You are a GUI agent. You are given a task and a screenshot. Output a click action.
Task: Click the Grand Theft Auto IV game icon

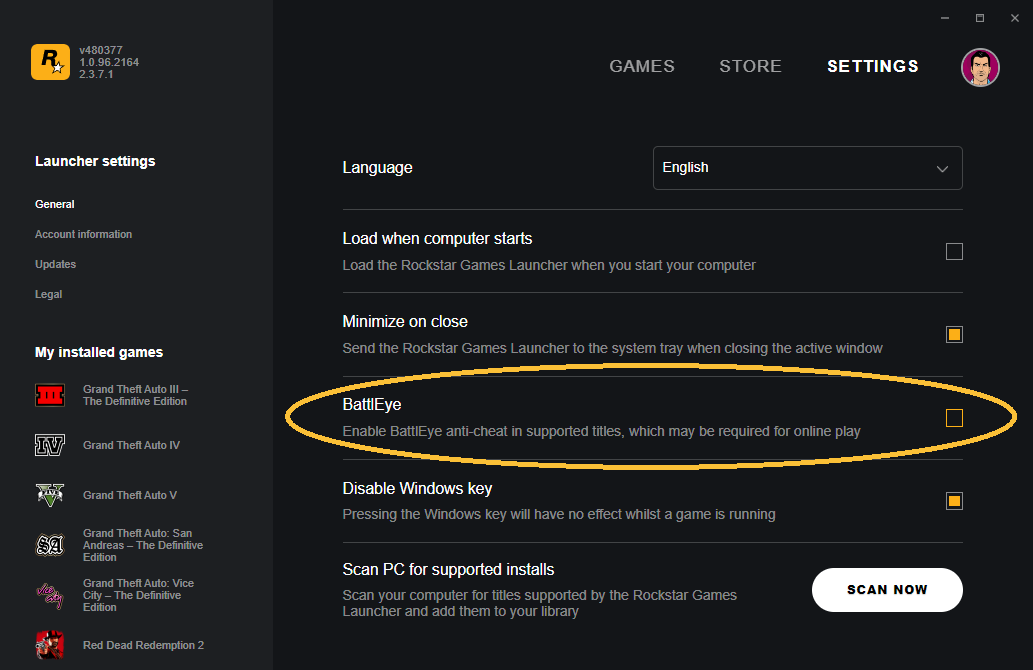coord(50,445)
